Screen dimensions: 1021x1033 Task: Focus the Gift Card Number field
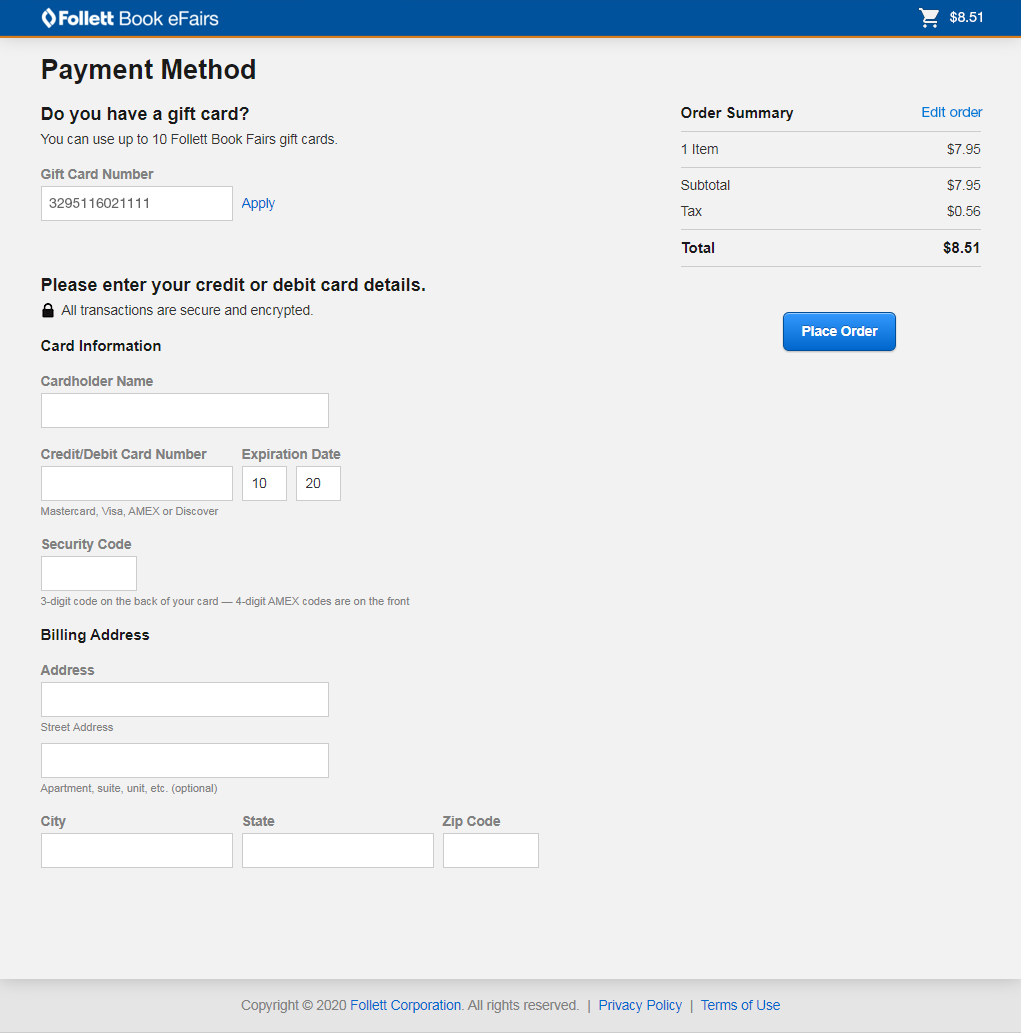click(x=136, y=203)
